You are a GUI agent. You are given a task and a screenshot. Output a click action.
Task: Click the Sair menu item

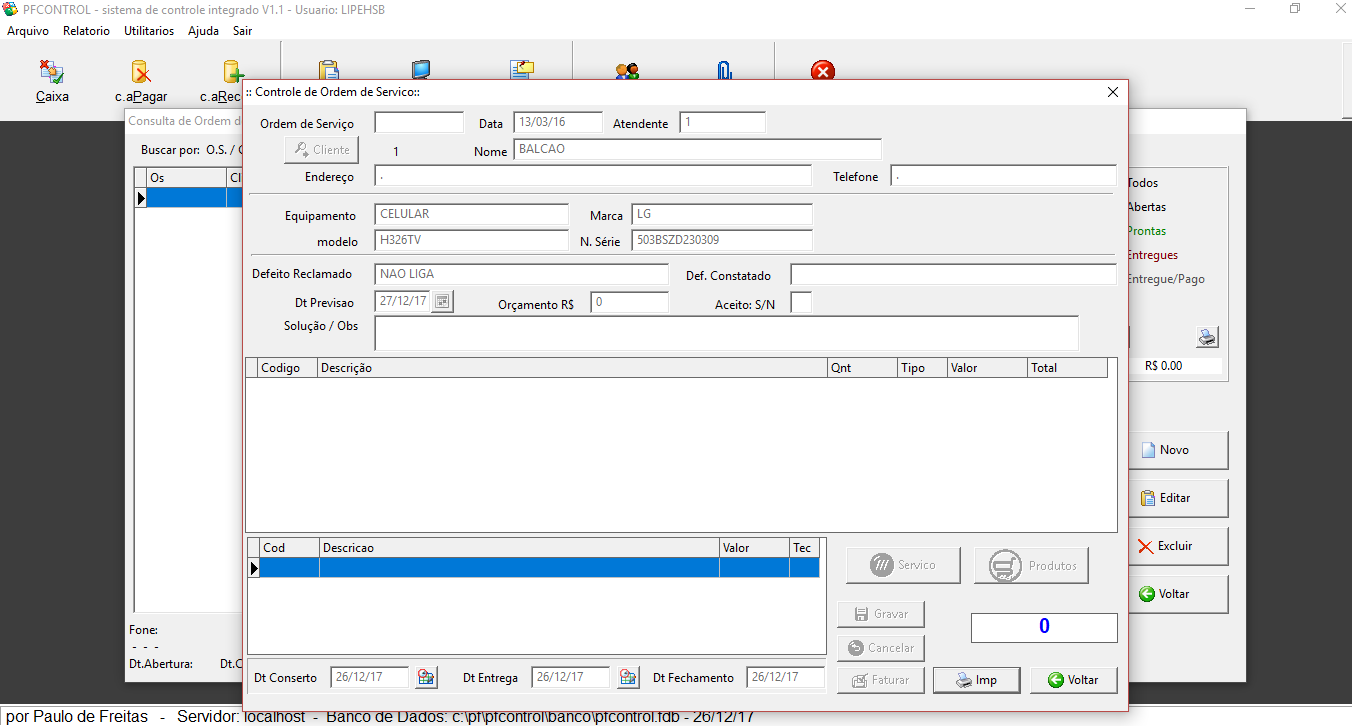point(243,31)
